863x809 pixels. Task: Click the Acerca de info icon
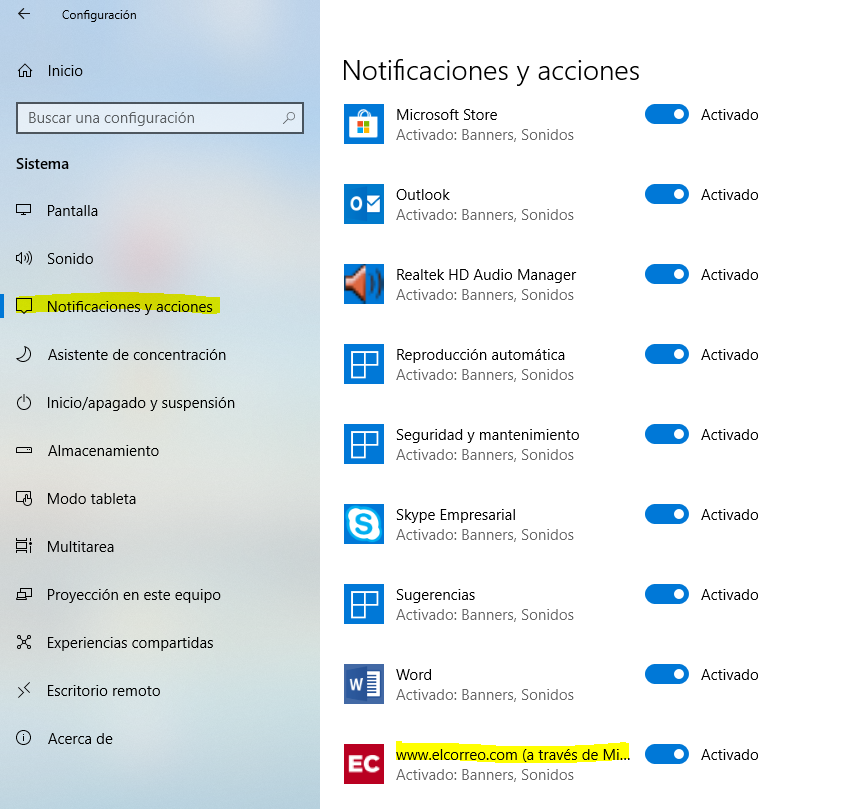24,737
